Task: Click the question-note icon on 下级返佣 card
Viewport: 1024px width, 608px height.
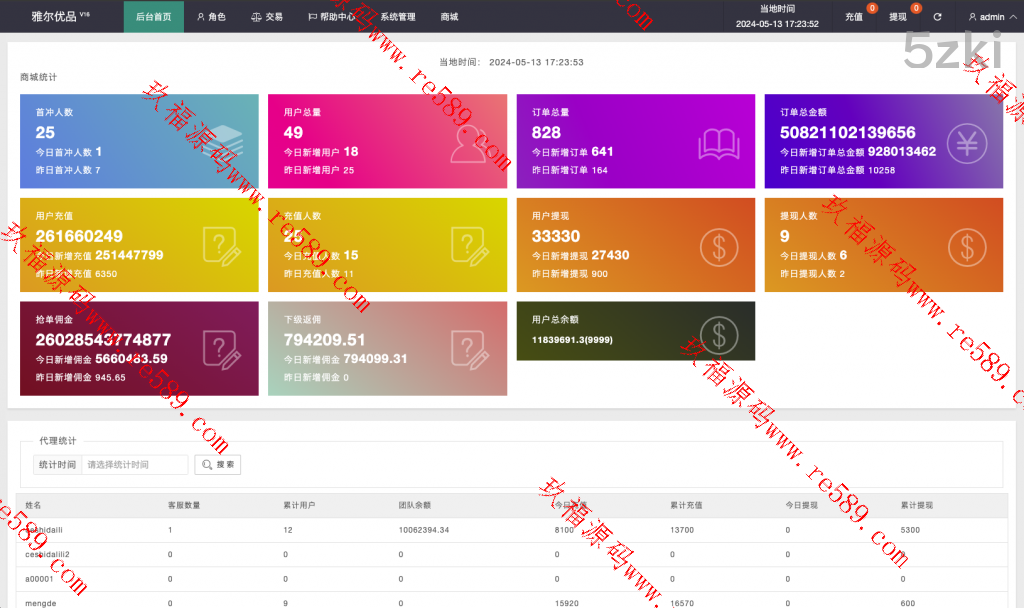Action: [470, 349]
